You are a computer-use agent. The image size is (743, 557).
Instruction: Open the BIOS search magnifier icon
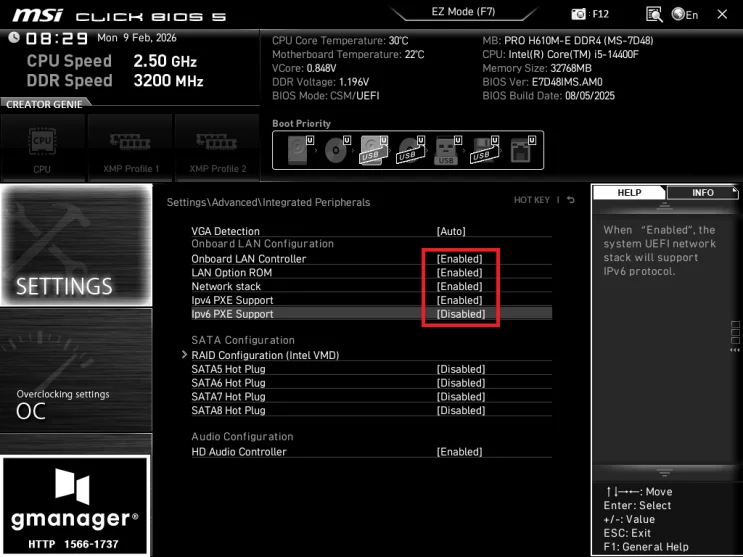point(654,14)
